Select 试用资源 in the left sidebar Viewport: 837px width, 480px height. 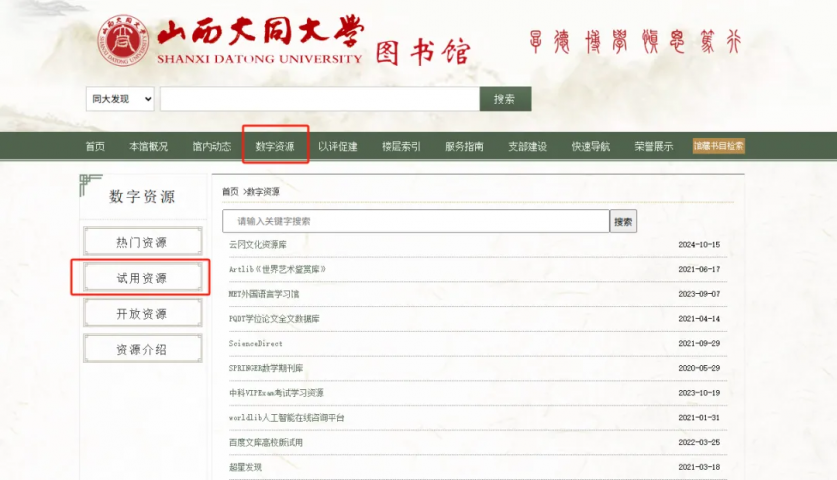(141, 278)
